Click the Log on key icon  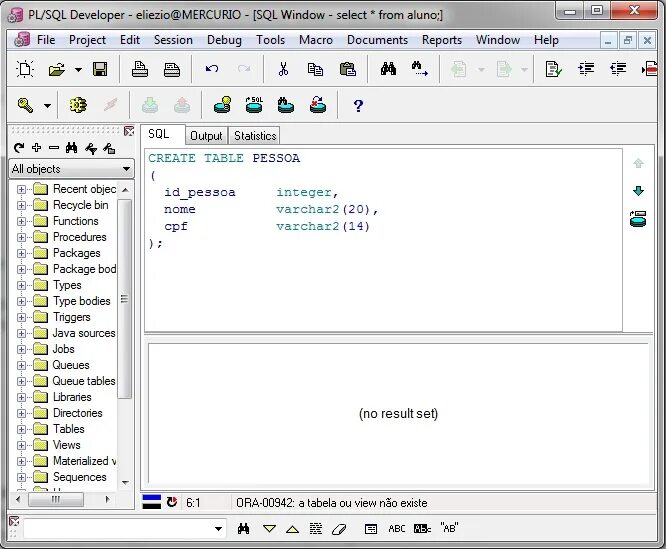coord(25,105)
